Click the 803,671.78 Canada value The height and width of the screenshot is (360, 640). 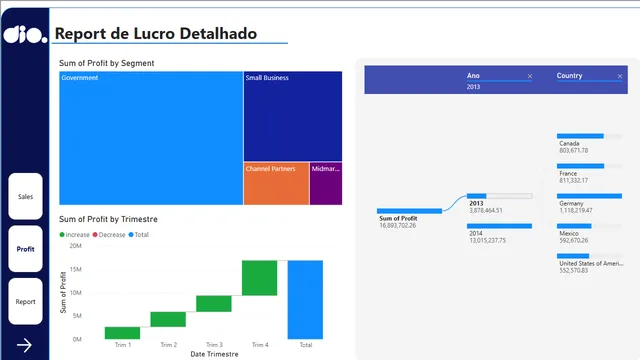click(574, 151)
